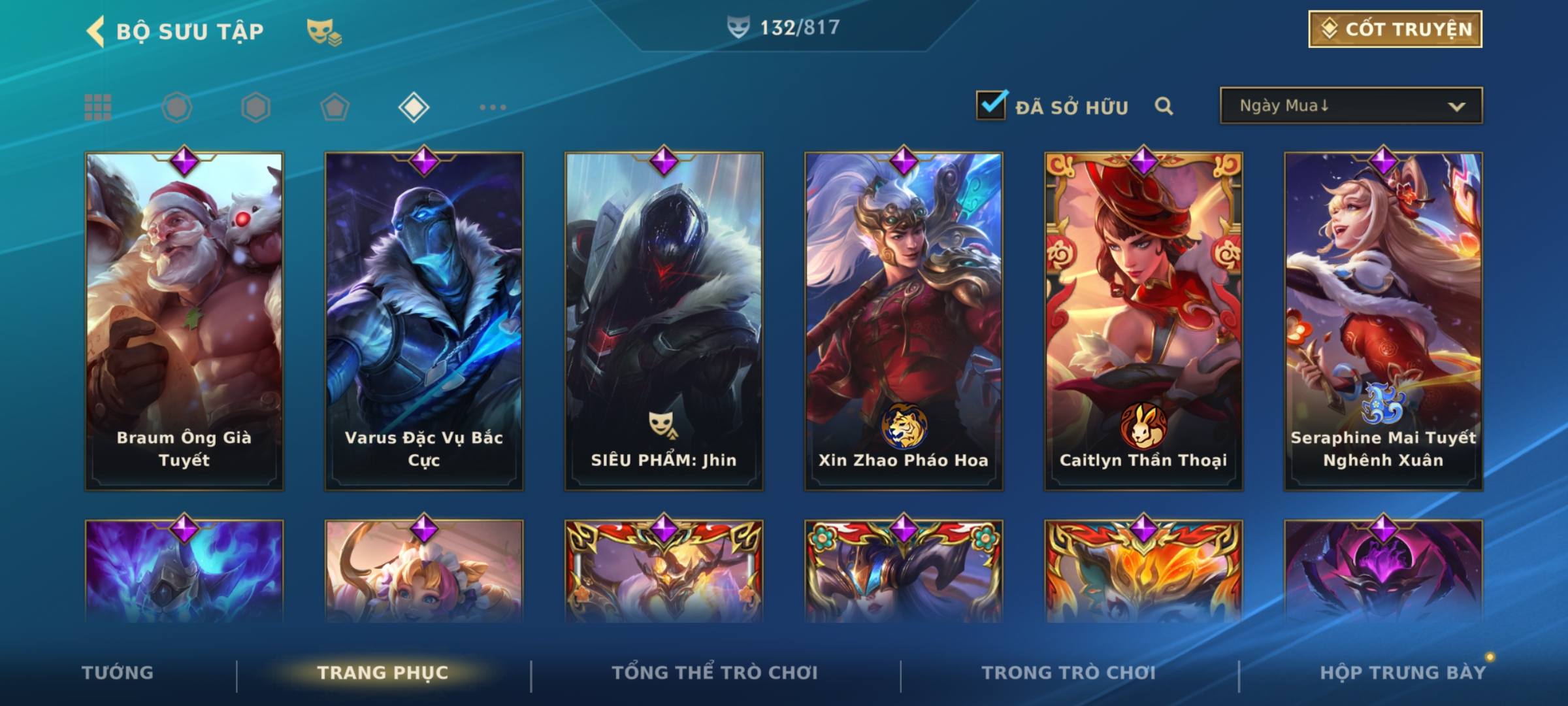1568x706 pixels.
Task: Open the golden mask and coins icon
Action: tap(324, 32)
